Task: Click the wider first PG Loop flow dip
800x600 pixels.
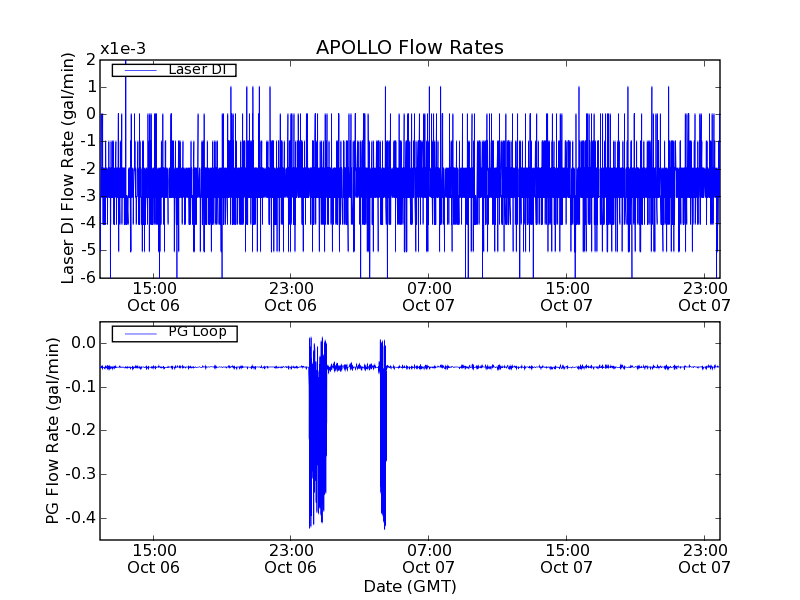Action: pos(317,433)
